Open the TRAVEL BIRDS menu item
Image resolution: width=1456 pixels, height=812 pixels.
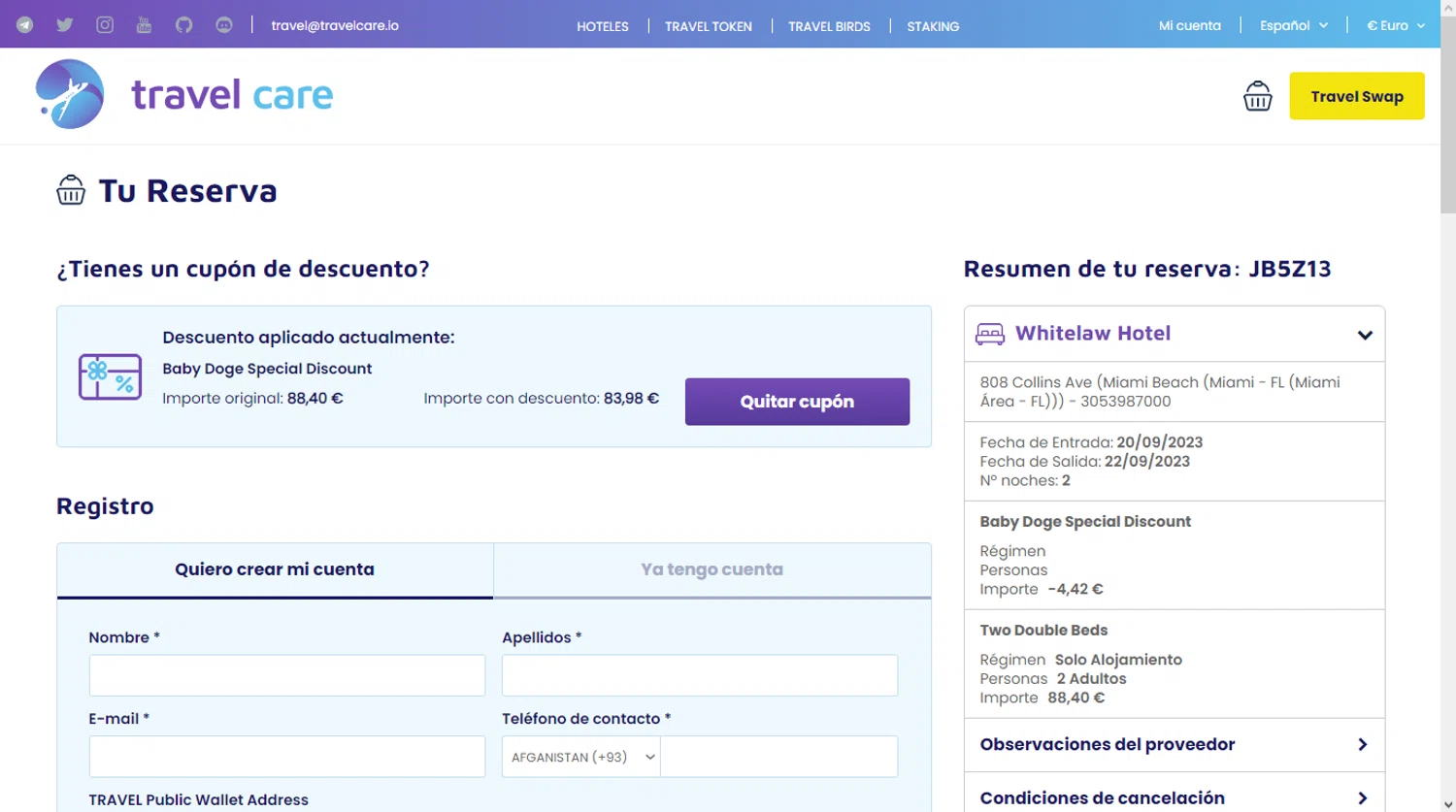[830, 26]
